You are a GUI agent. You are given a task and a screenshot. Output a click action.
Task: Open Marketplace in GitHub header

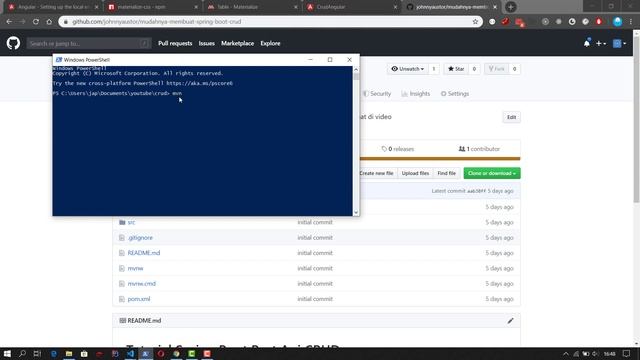[x=238, y=43]
